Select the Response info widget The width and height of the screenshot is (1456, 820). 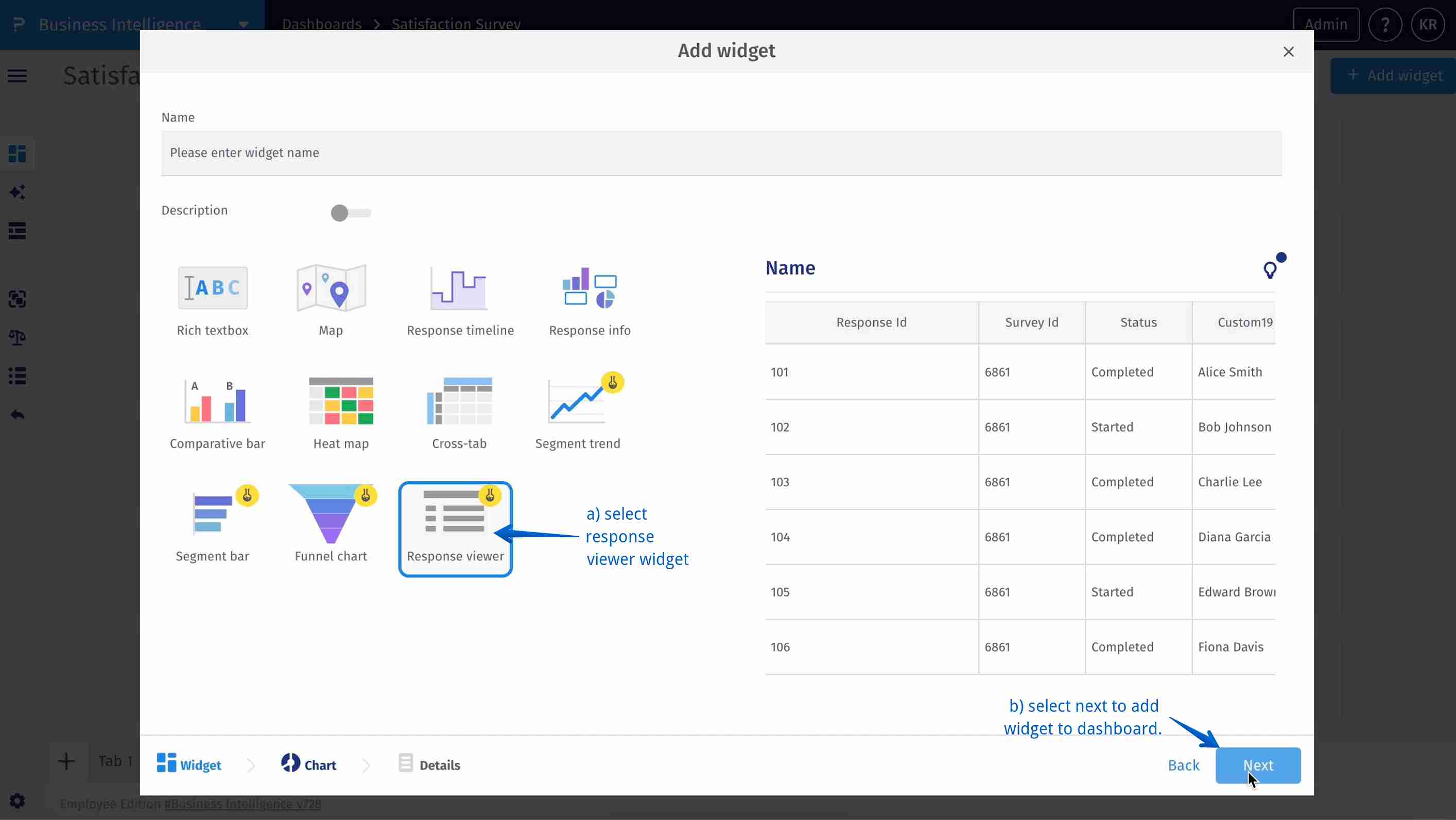pos(590,288)
